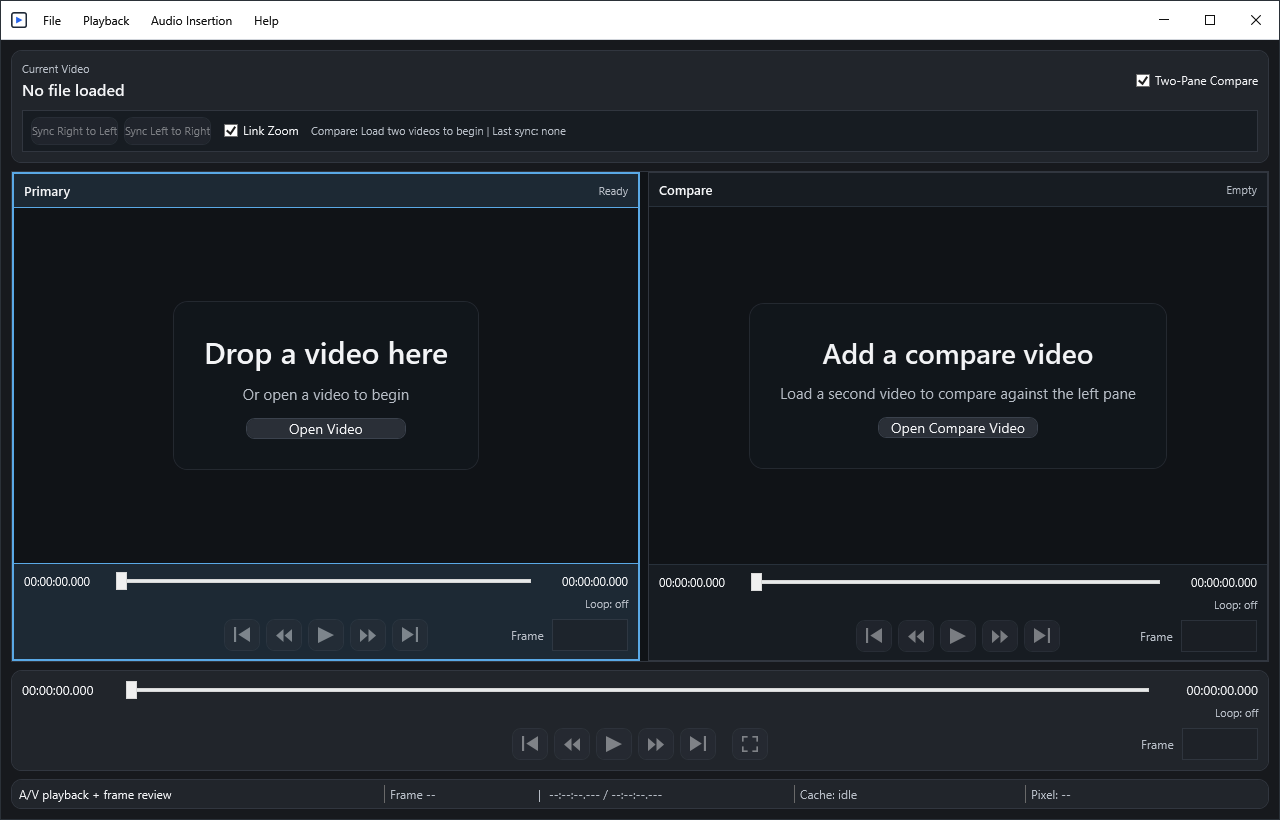Open the Playback menu
Screen dimensions: 1280x820
(106, 20)
